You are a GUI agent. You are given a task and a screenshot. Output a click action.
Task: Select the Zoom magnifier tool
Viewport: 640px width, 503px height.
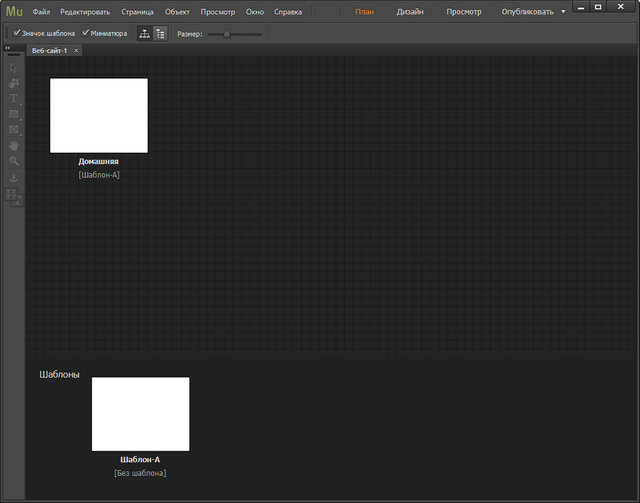14,160
